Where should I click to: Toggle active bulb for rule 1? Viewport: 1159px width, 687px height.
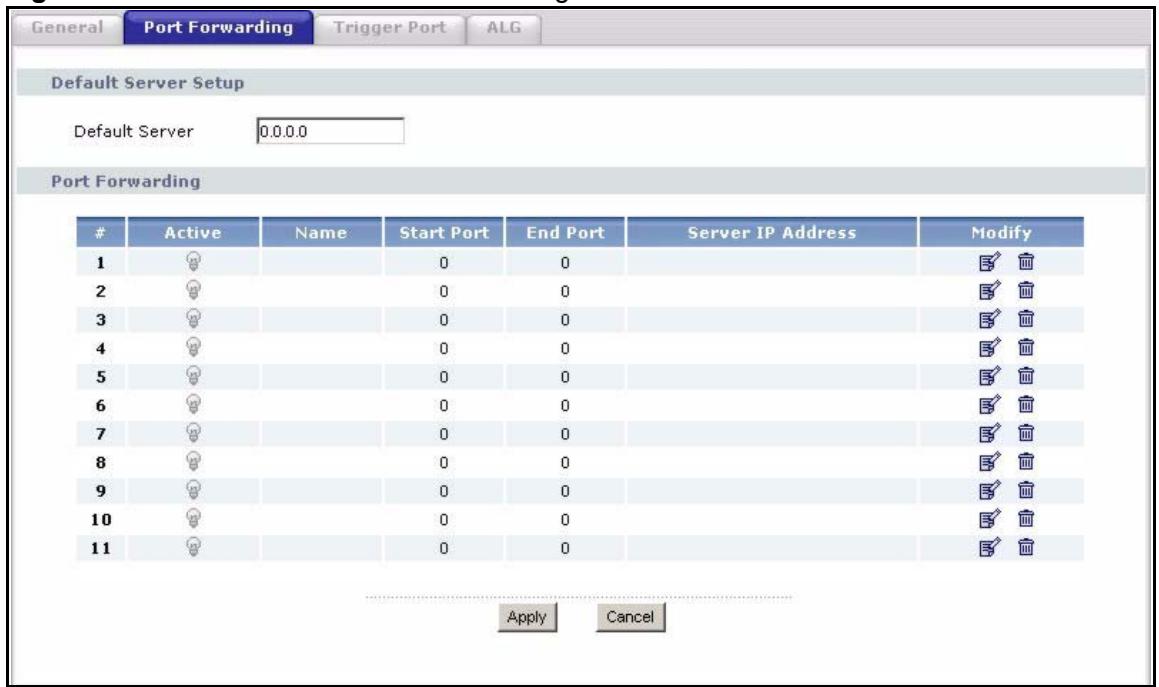tap(193, 261)
